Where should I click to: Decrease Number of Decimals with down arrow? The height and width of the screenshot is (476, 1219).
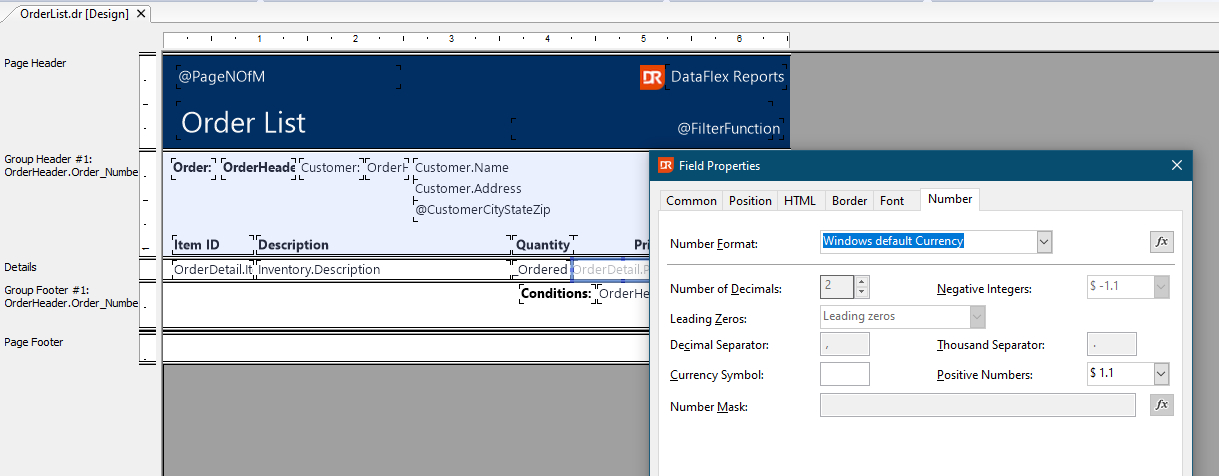(862, 293)
